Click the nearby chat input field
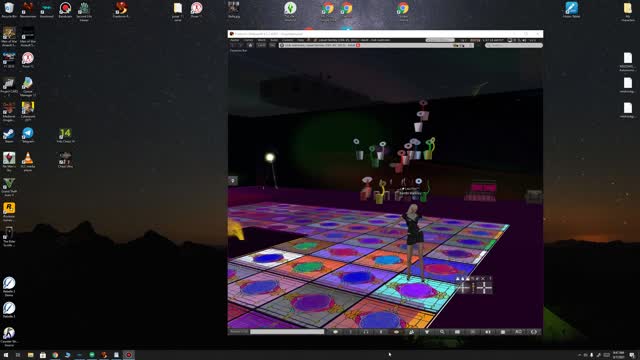Image resolution: width=640 pixels, height=360 pixels. 287,332
